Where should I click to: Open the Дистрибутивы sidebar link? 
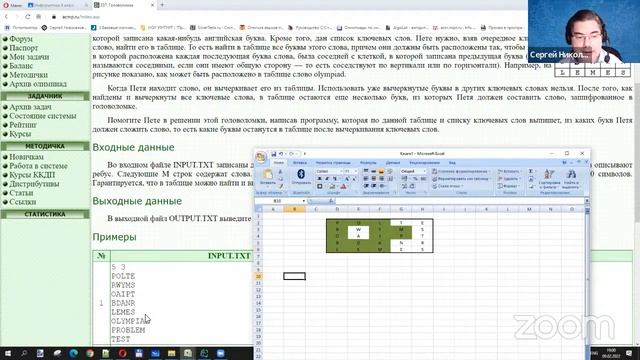34,184
